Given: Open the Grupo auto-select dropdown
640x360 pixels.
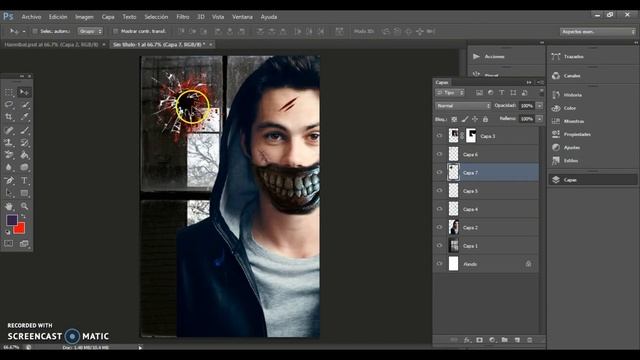Looking at the screenshot, I should [90, 31].
